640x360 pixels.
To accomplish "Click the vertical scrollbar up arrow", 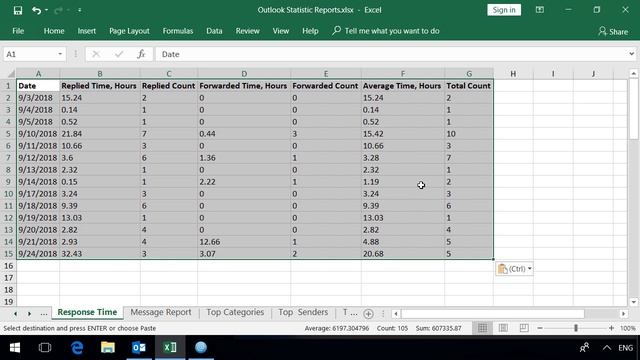I will [x=633, y=73].
